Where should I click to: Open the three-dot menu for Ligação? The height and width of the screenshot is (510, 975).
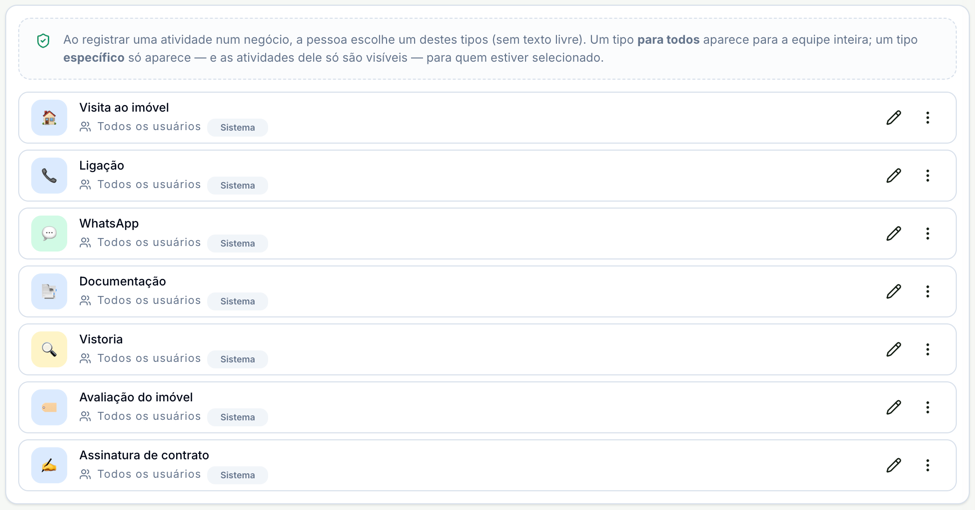point(927,175)
